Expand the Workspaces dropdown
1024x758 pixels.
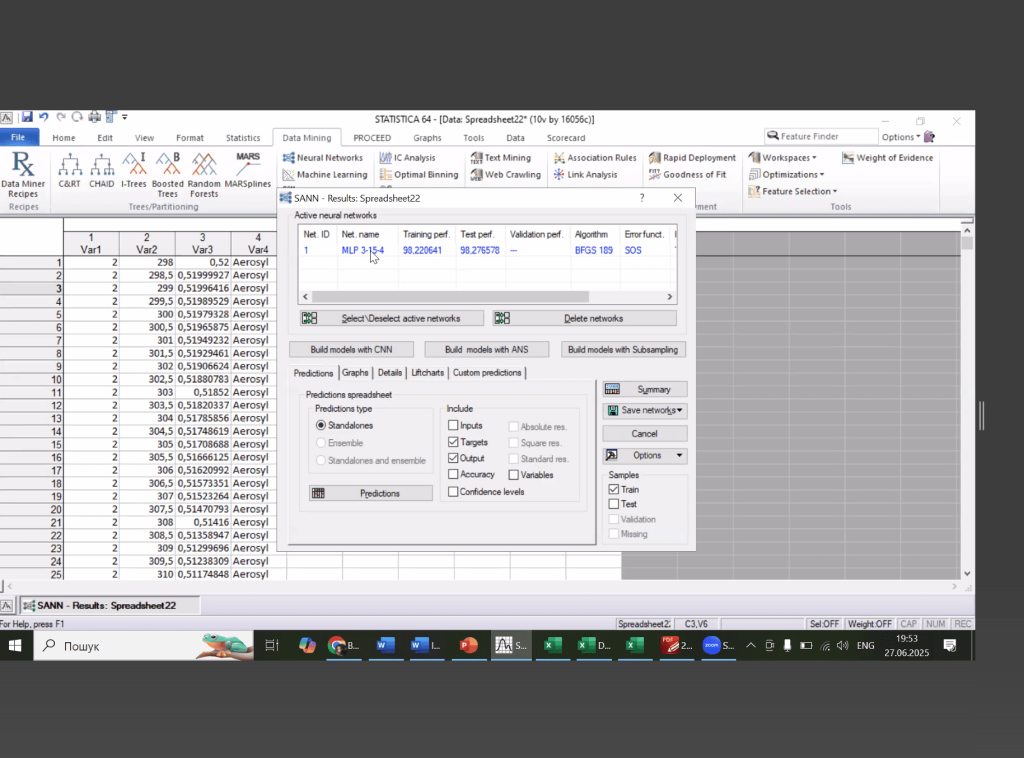click(783, 158)
